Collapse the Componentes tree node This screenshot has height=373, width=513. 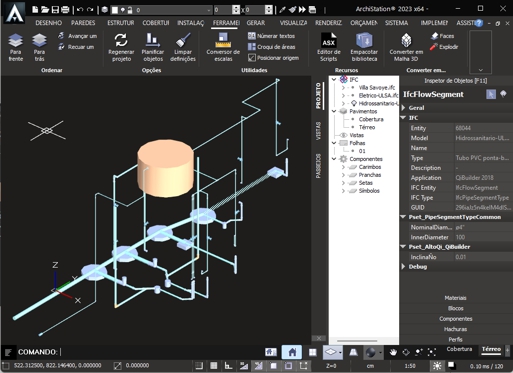pyautogui.click(x=334, y=159)
